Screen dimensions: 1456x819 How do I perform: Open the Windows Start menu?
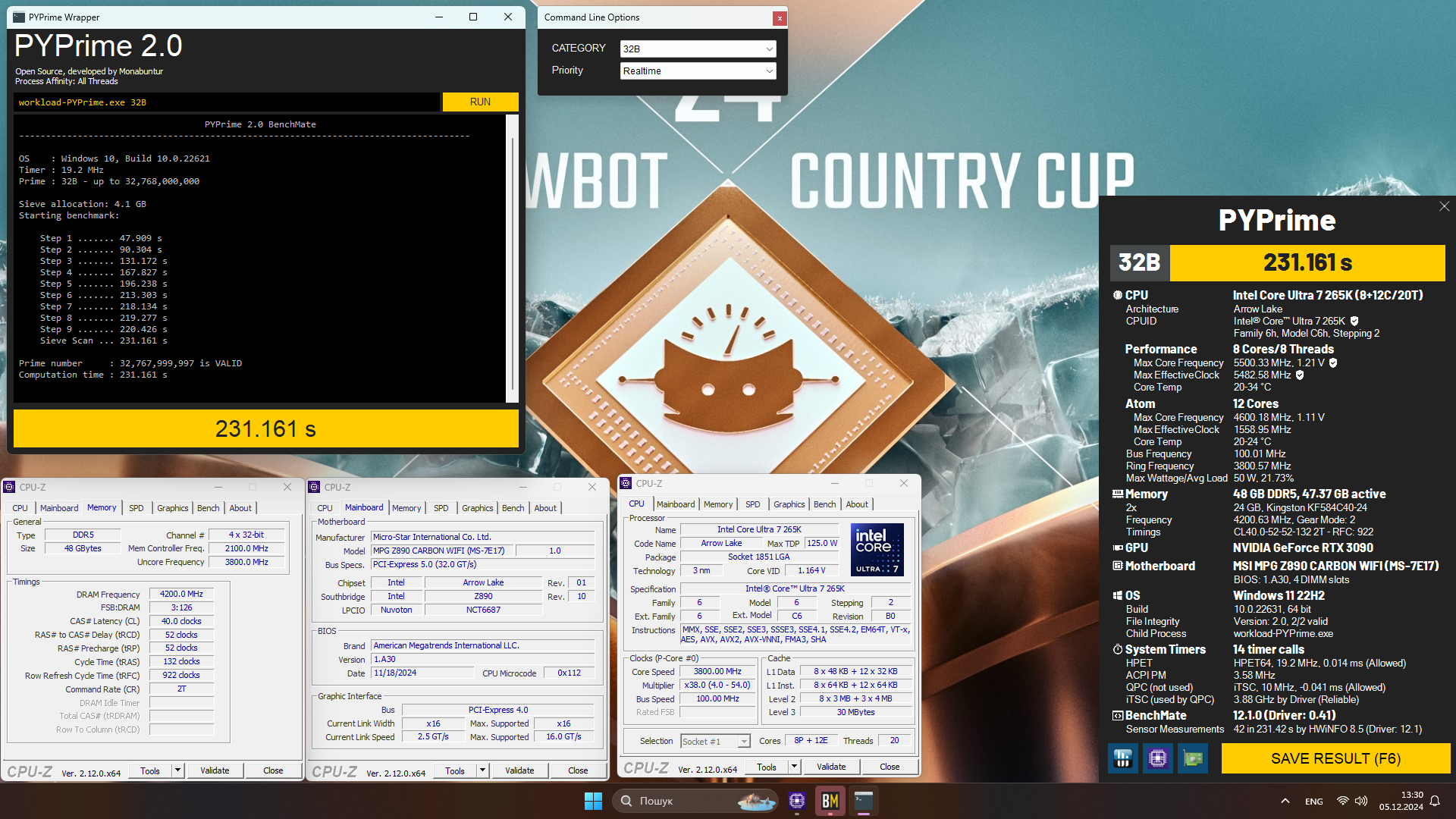593,801
